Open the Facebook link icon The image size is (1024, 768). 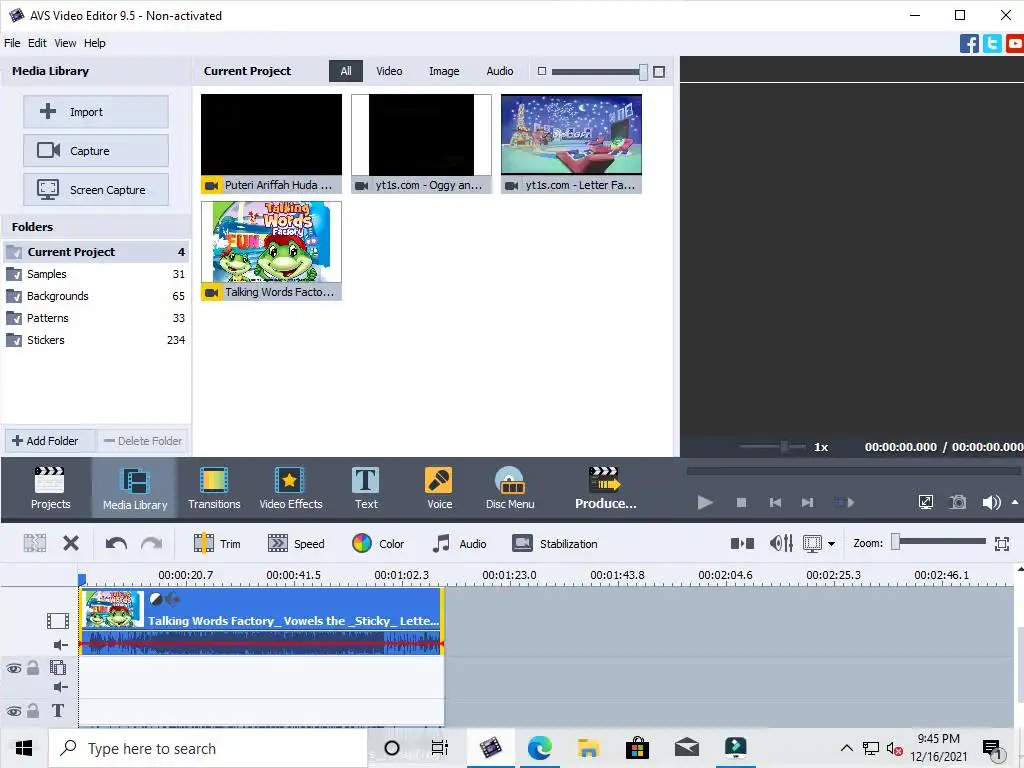pyautogui.click(x=969, y=44)
